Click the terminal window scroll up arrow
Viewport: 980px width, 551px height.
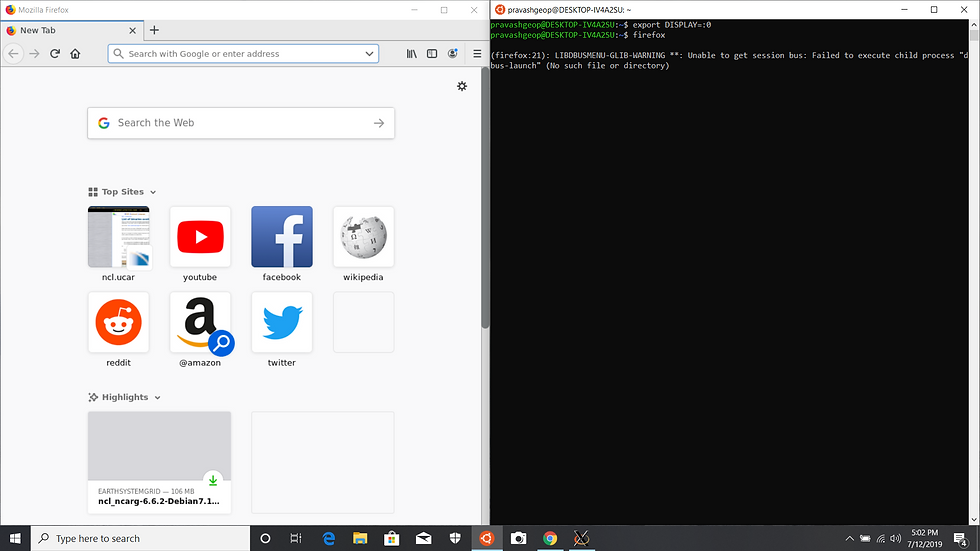click(974, 24)
